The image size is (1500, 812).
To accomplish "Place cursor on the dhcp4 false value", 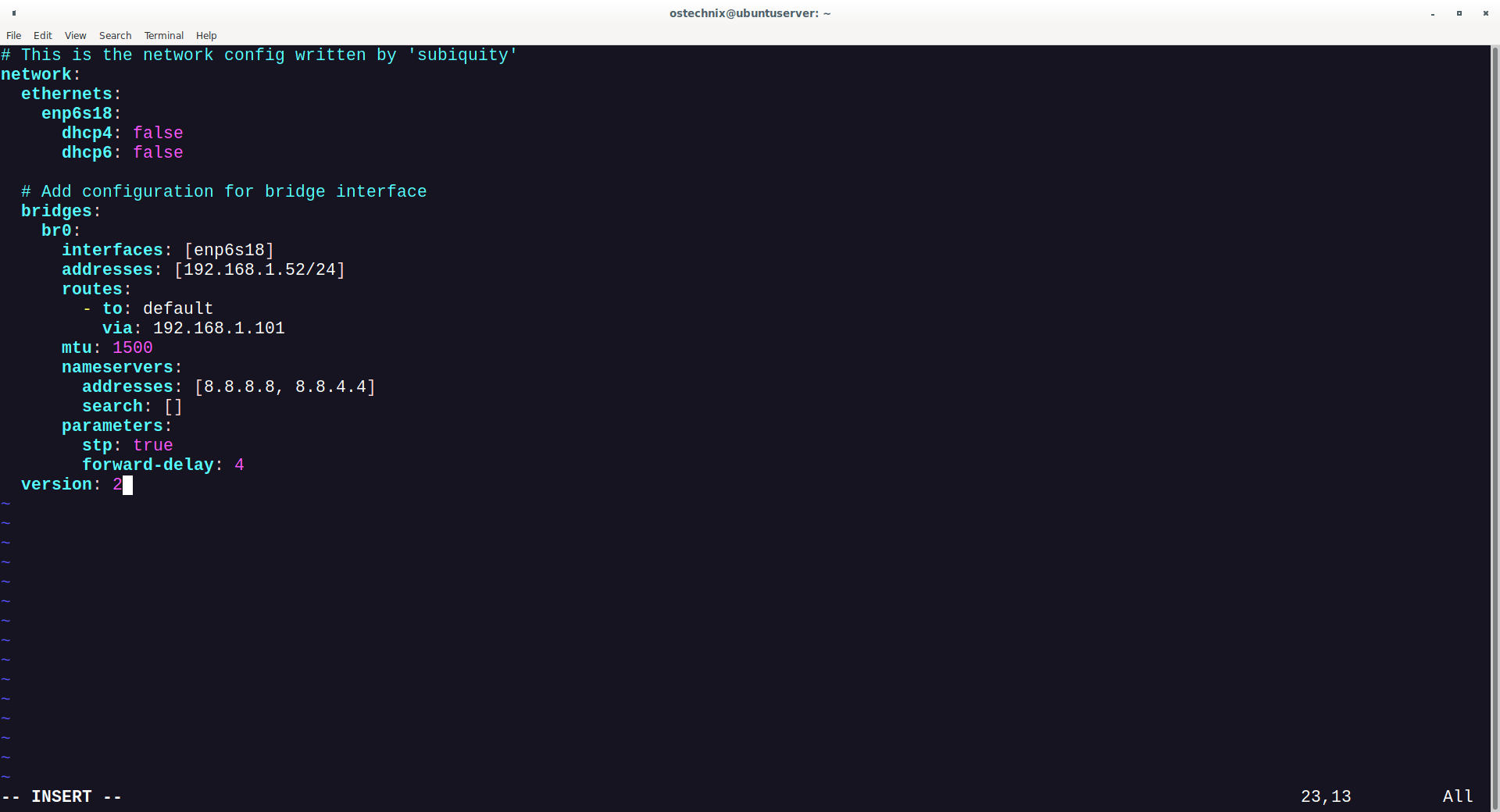I will [x=159, y=133].
